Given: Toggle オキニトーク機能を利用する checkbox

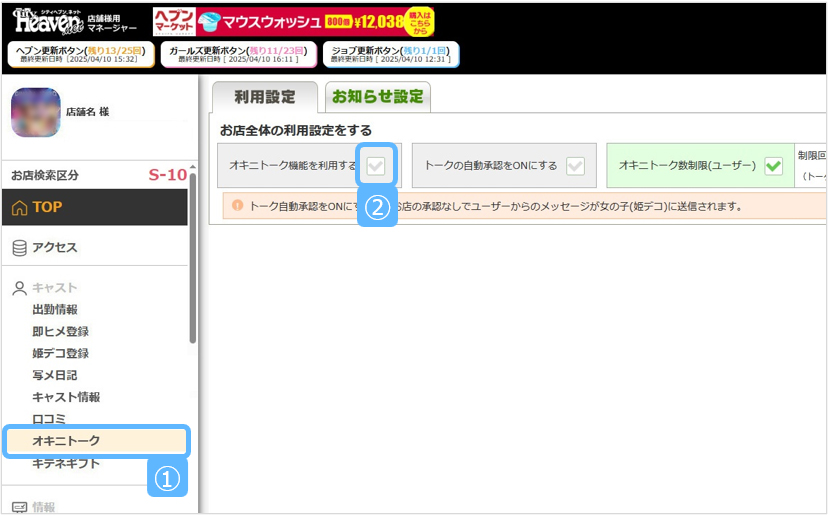Looking at the screenshot, I should pyautogui.click(x=376, y=166).
